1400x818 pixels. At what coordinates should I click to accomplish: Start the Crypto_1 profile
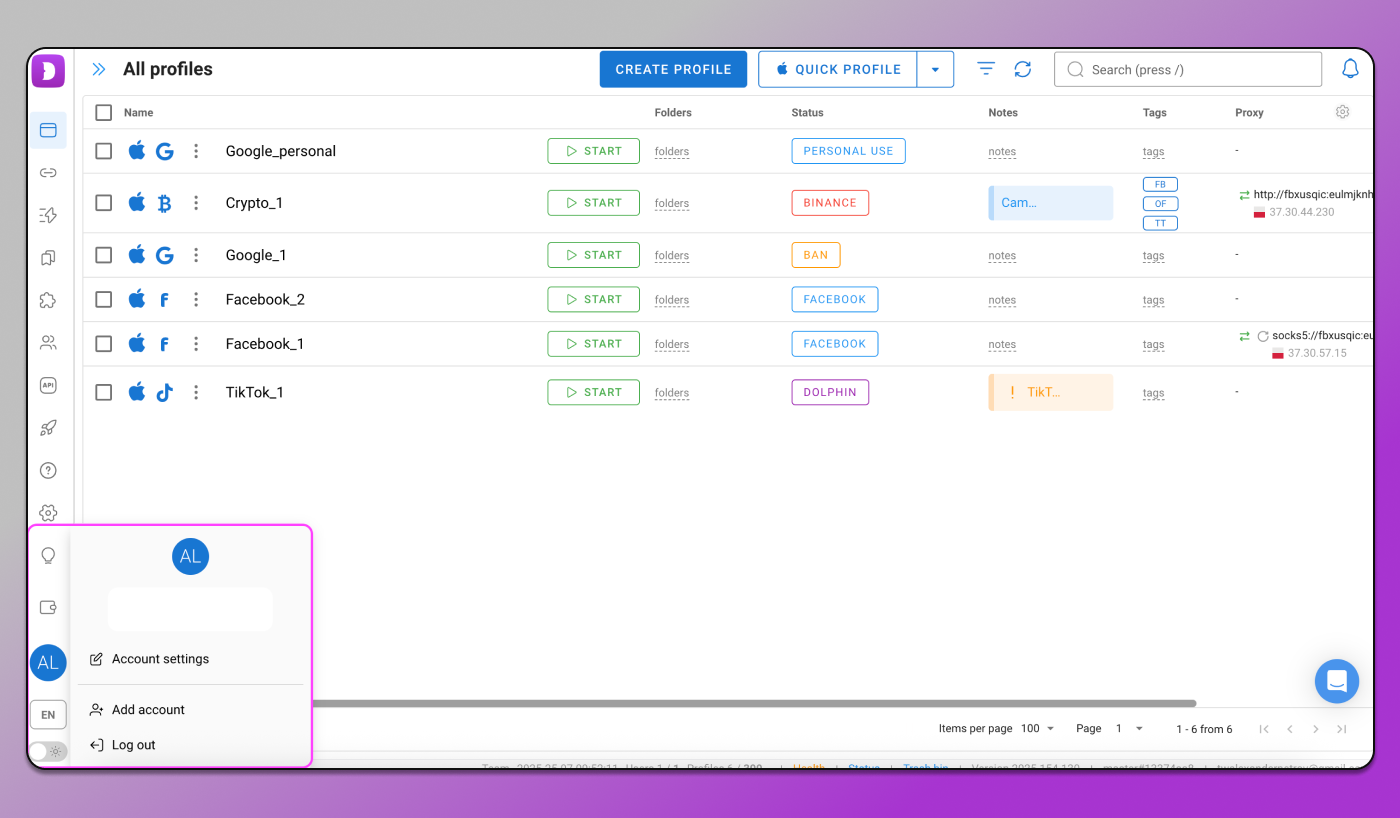tap(594, 203)
